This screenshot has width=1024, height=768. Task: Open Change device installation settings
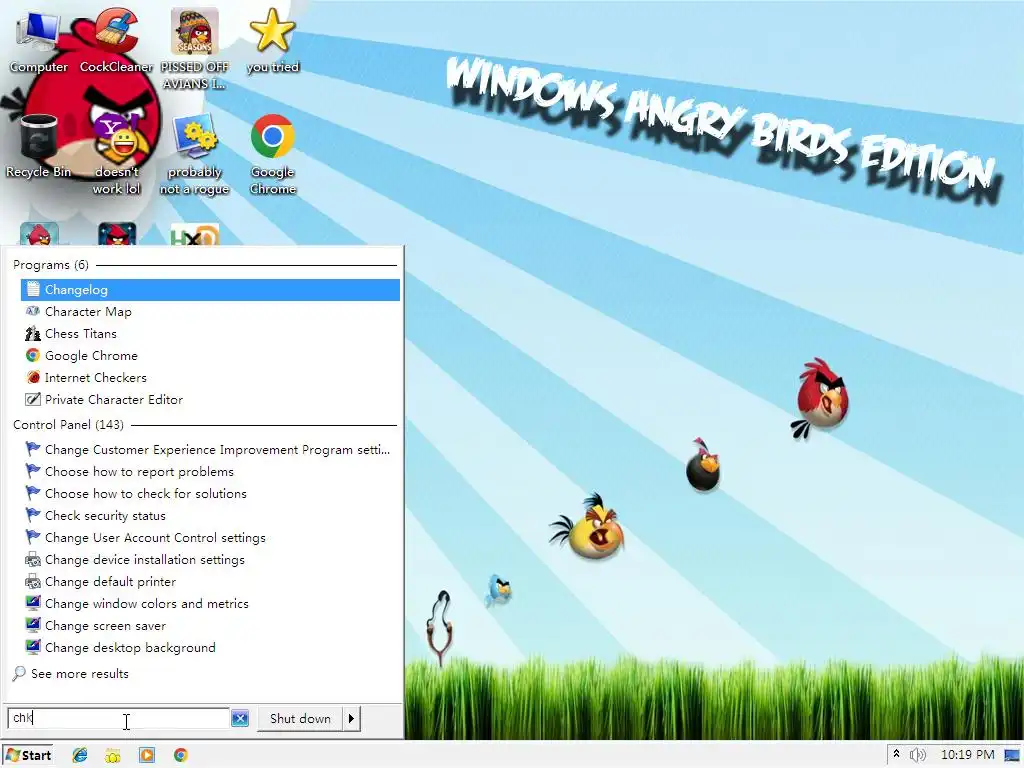210,560
